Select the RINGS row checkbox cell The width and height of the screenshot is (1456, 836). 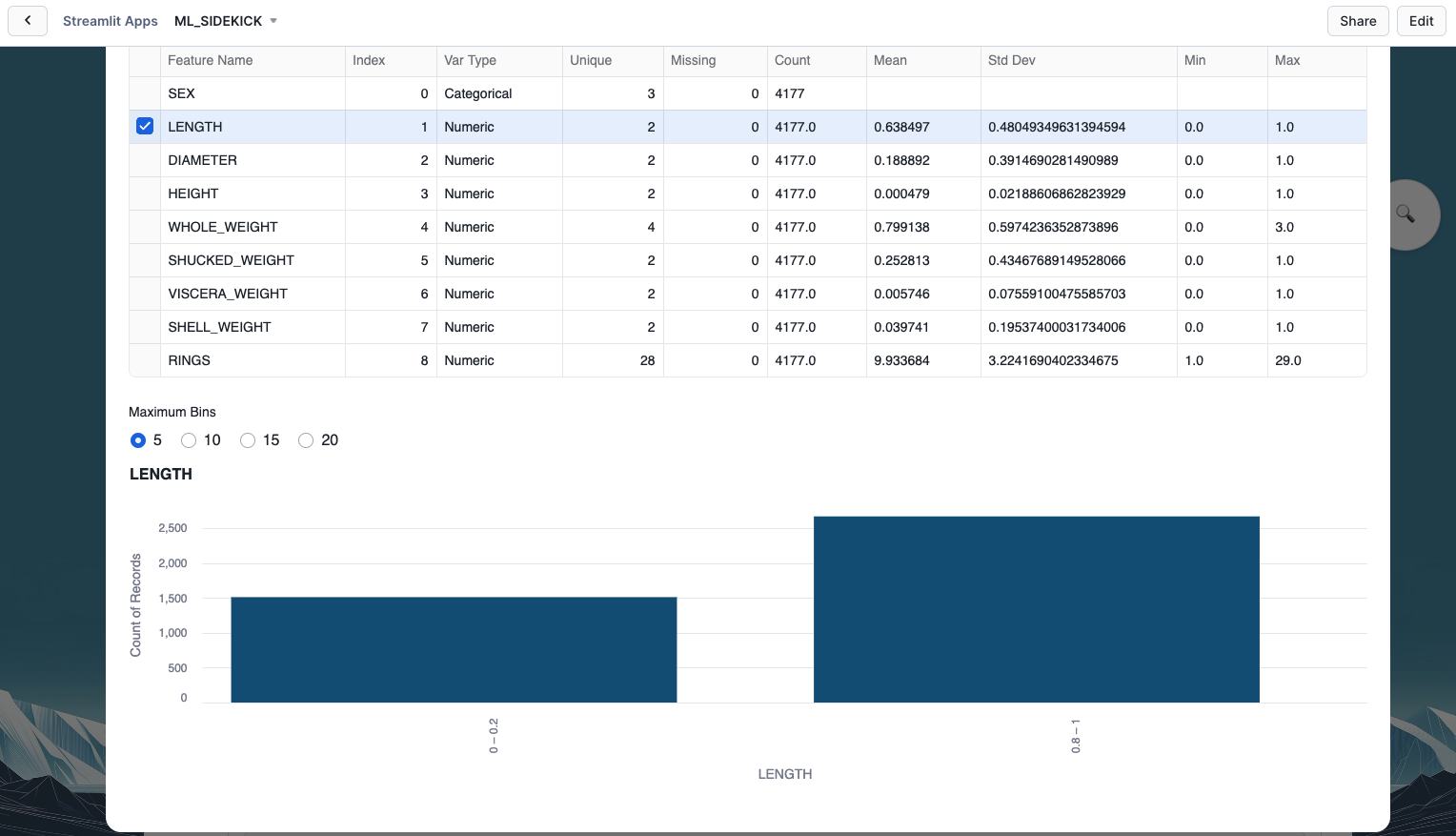click(145, 360)
